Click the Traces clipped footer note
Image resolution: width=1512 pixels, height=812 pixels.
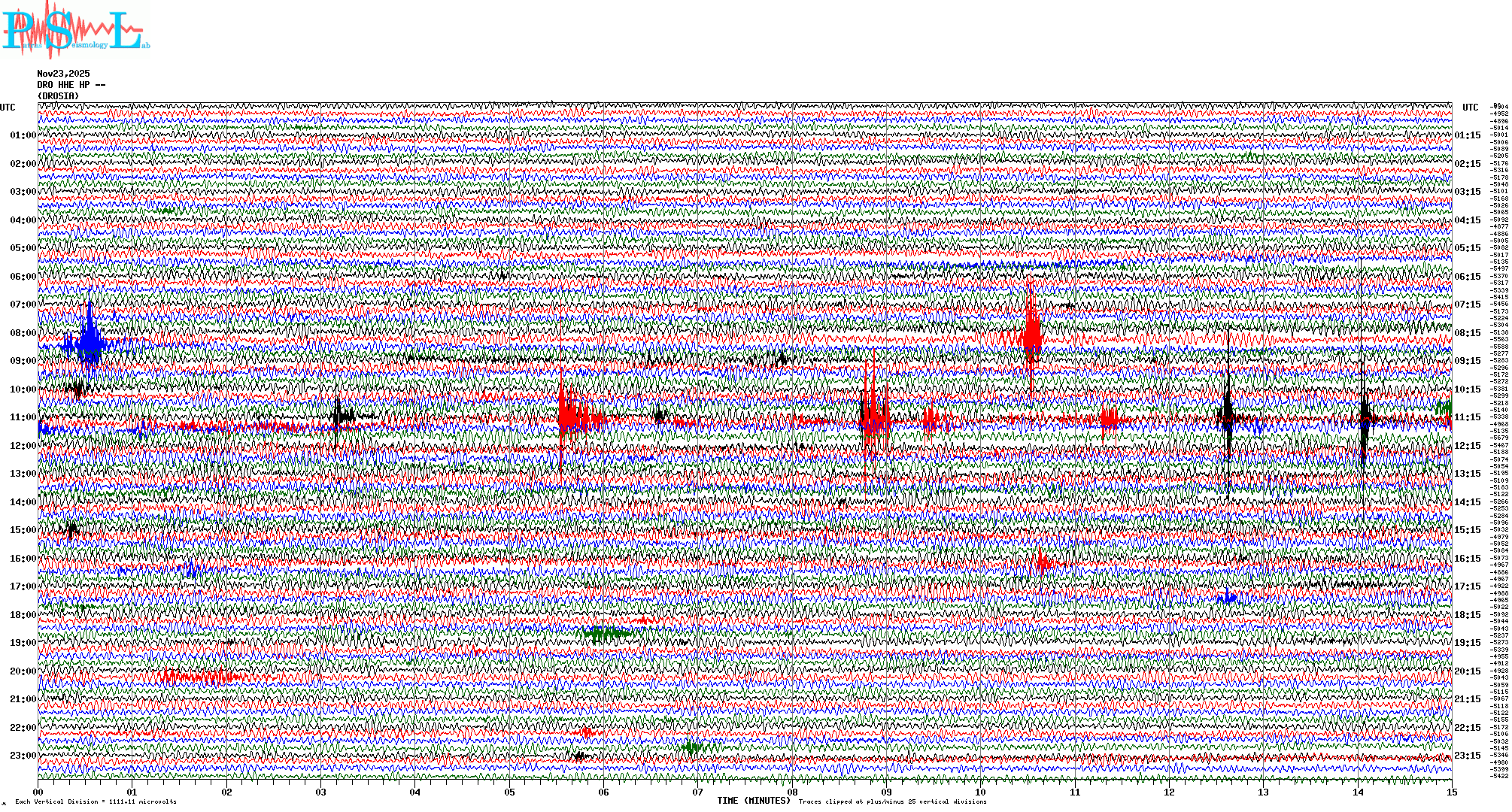892,801
